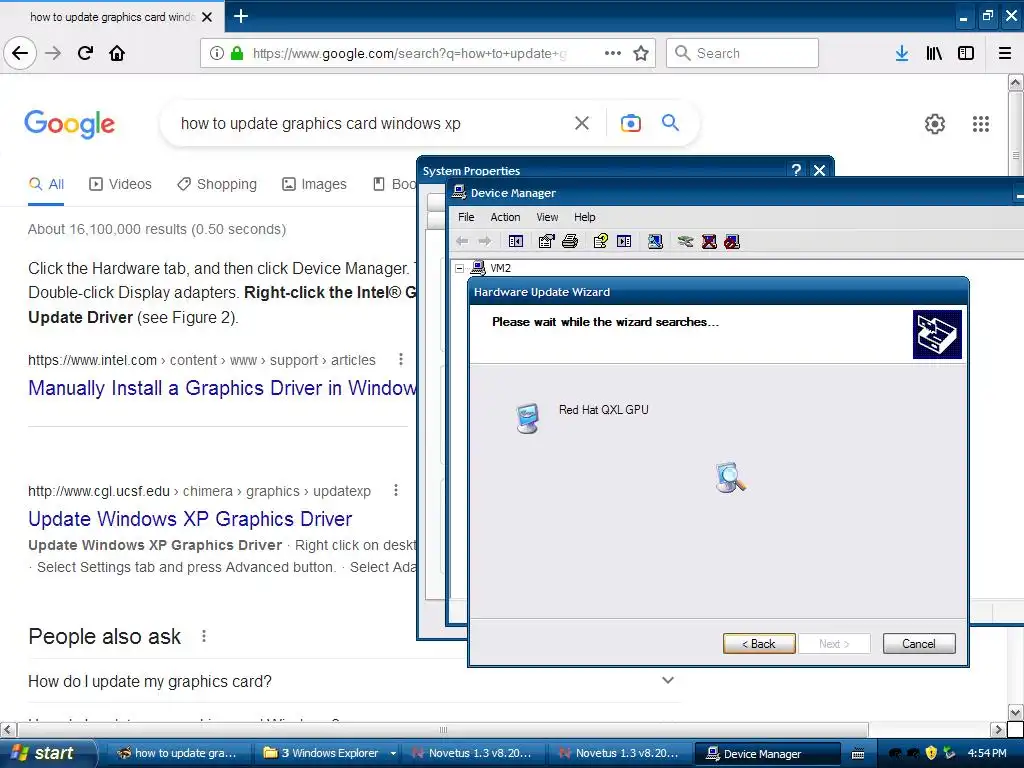Viewport: 1024px width, 768px height.
Task: Go to Firefox home page icon
Action: click(117, 53)
